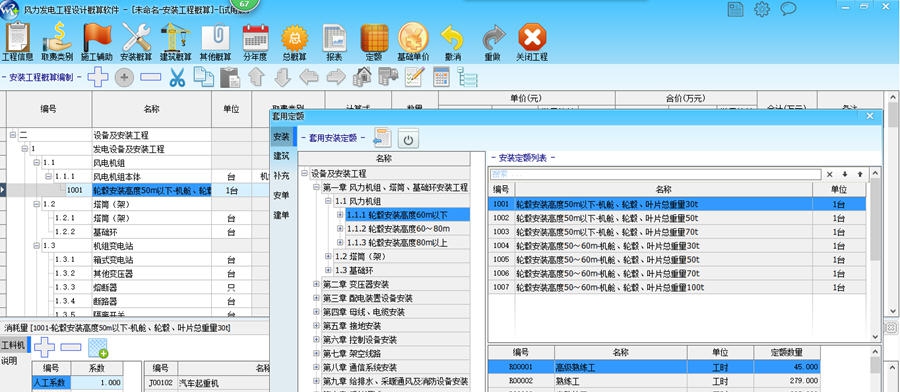
Task: Click the left arrow outdent icon
Action: pyautogui.click(x=309, y=77)
